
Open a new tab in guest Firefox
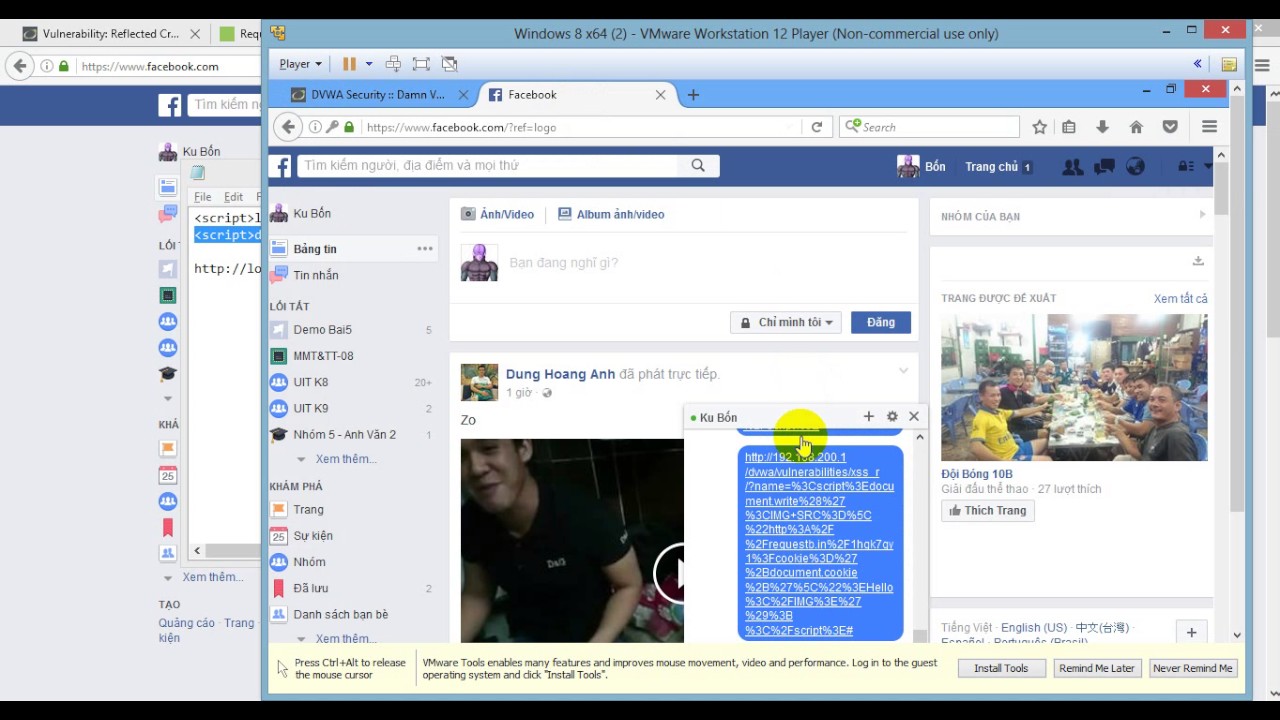[x=693, y=95]
